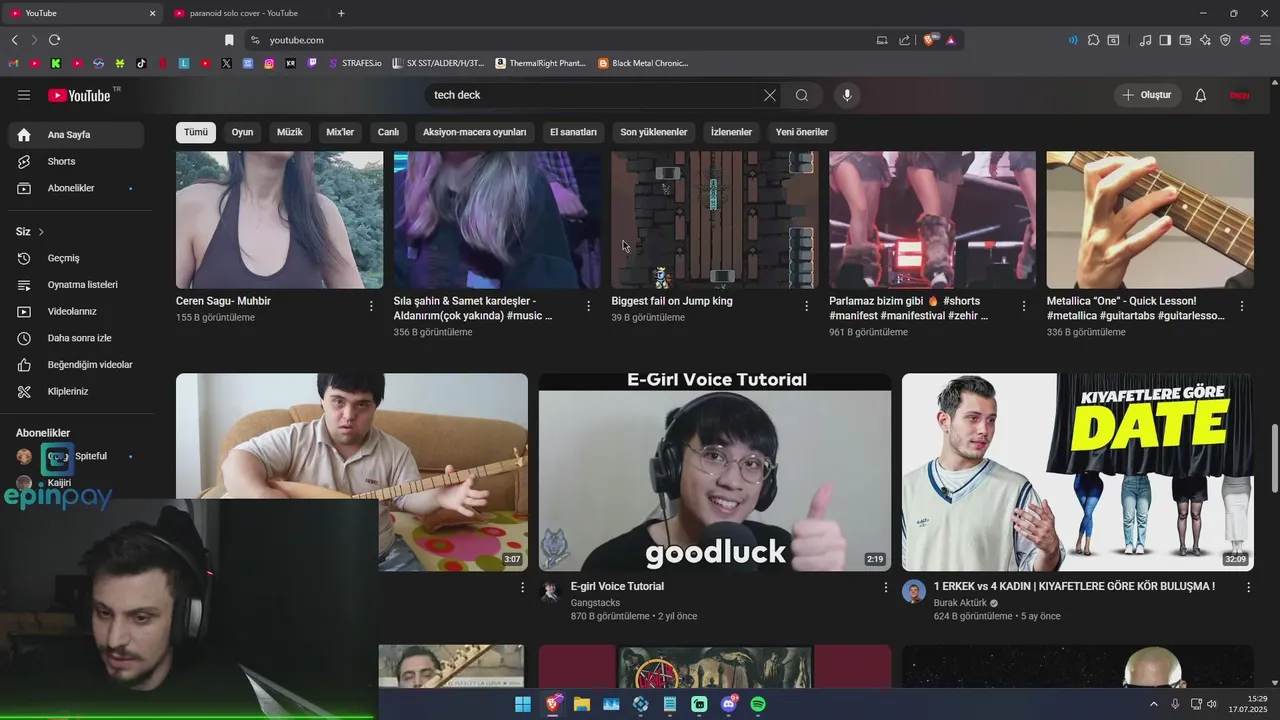Viewport: 1280px width, 720px height.
Task: Select the Yeni öneriler chip
Action: click(x=802, y=132)
